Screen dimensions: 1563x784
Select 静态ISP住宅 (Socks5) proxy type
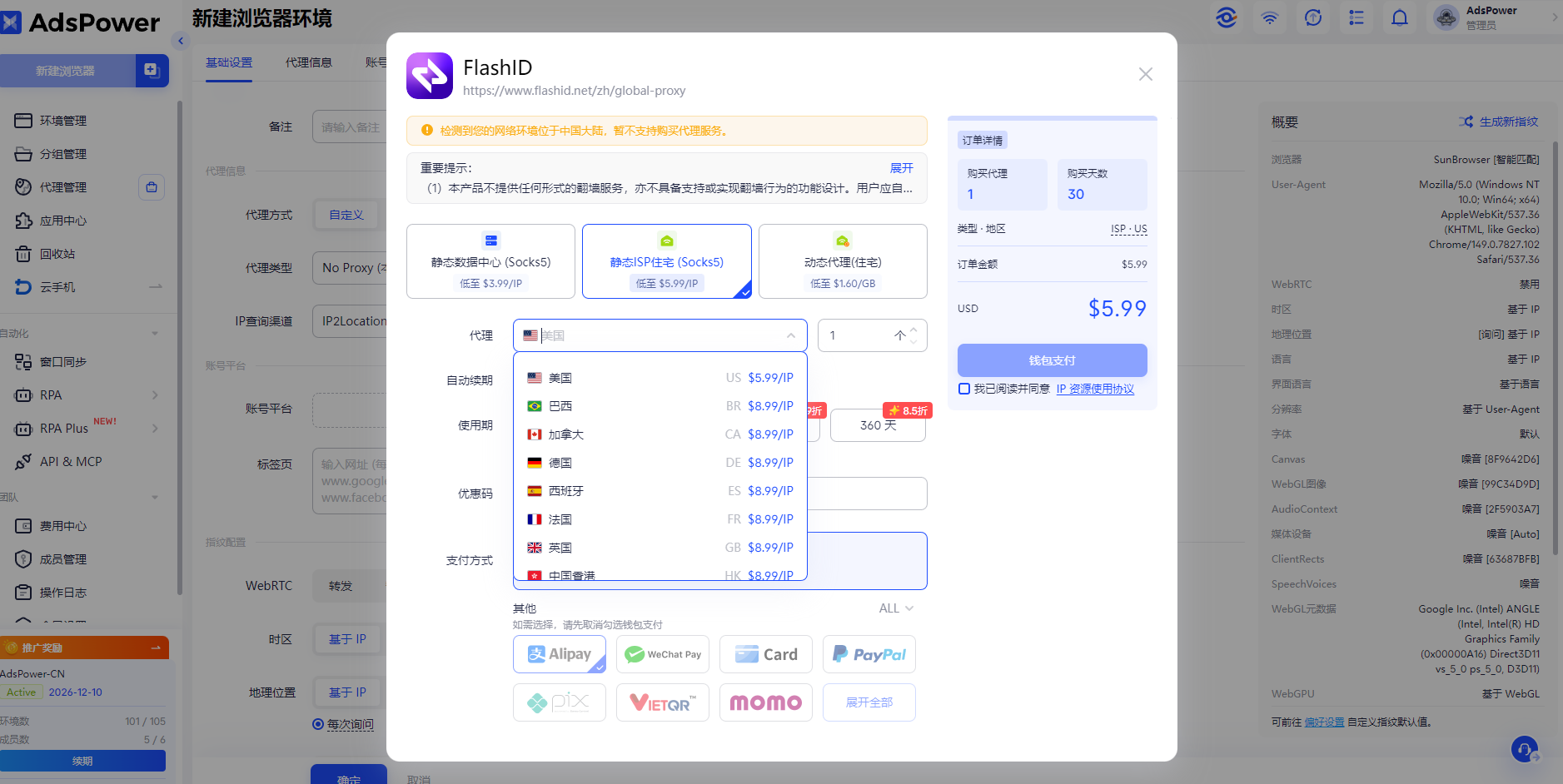tap(667, 261)
